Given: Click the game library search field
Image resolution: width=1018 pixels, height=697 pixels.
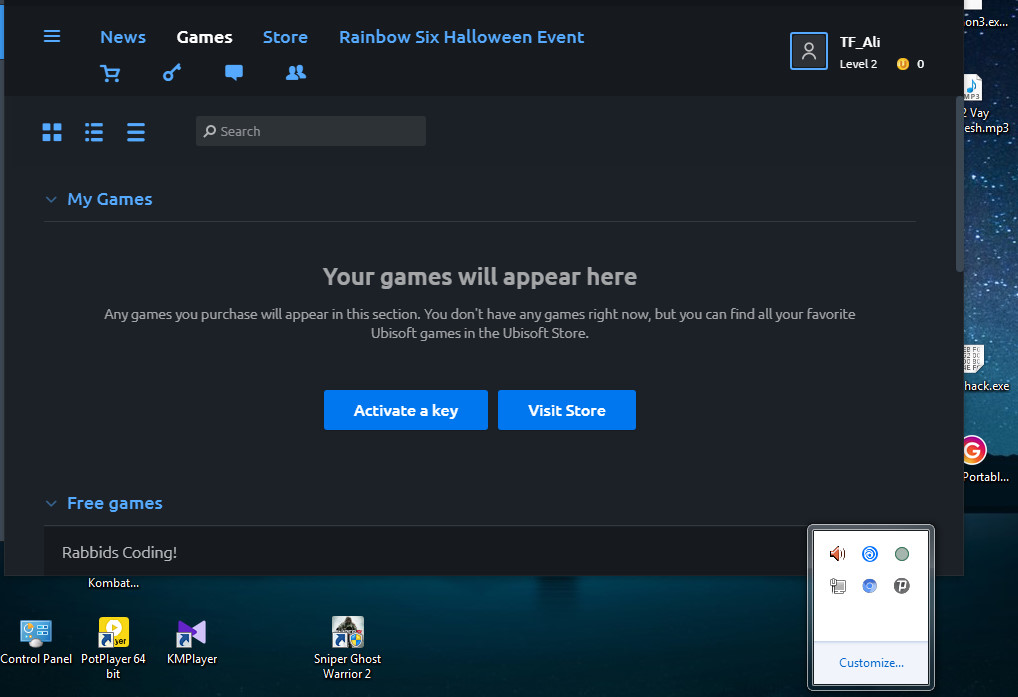Looking at the screenshot, I should click(310, 131).
